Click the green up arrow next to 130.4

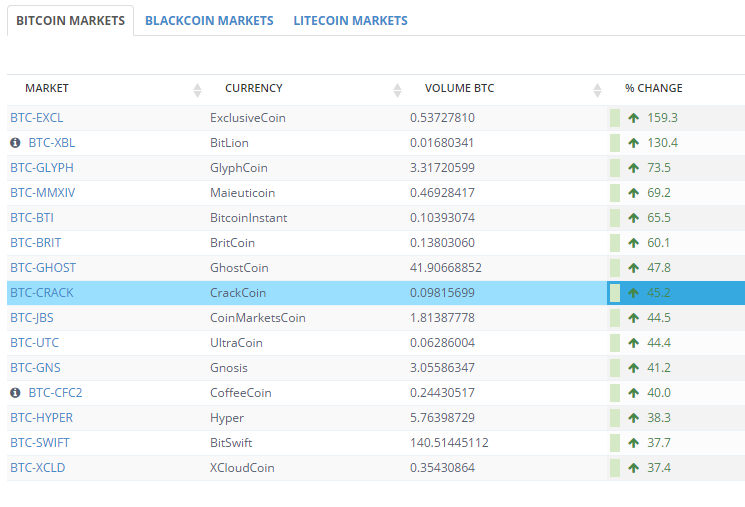click(x=633, y=143)
